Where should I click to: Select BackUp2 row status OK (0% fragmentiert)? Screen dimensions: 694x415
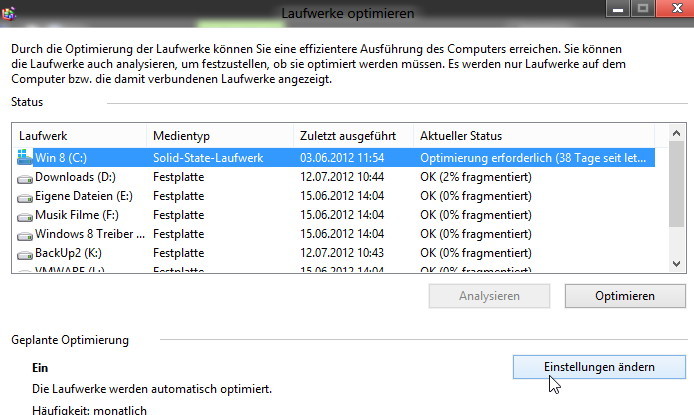[476, 253]
